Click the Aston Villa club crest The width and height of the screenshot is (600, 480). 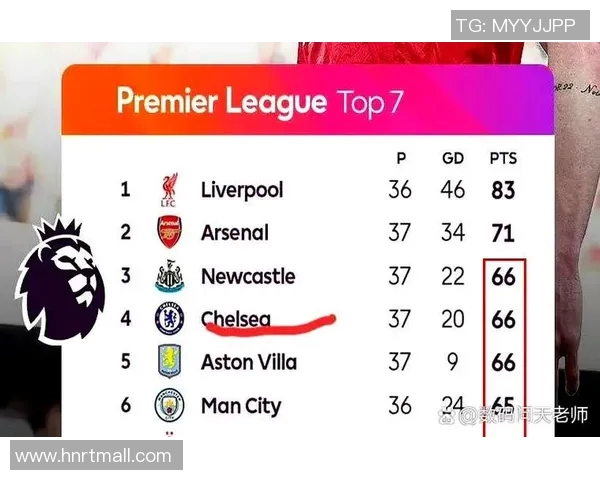pyautogui.click(x=169, y=362)
